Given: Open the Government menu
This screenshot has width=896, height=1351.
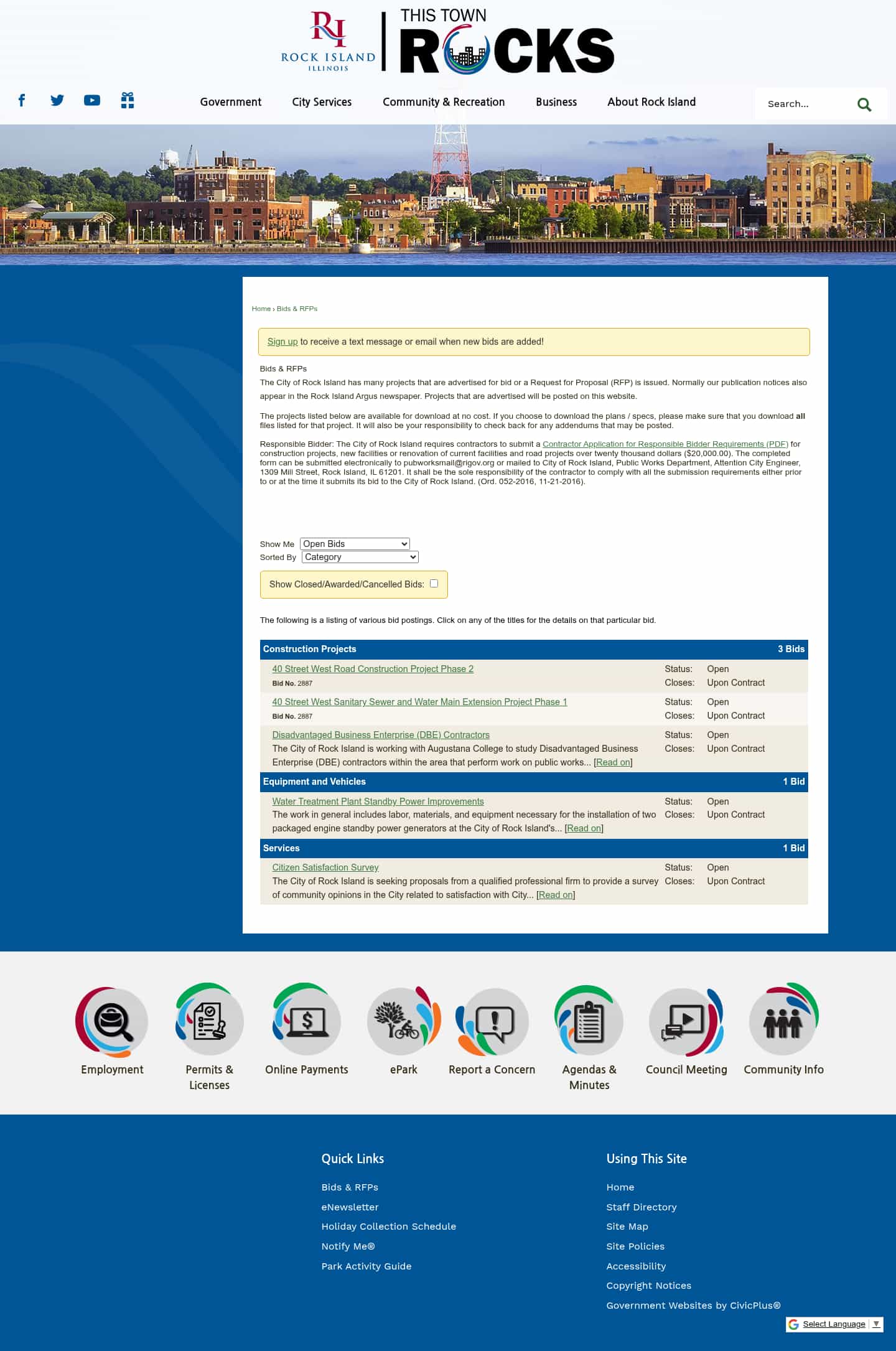Looking at the screenshot, I should tap(230, 102).
